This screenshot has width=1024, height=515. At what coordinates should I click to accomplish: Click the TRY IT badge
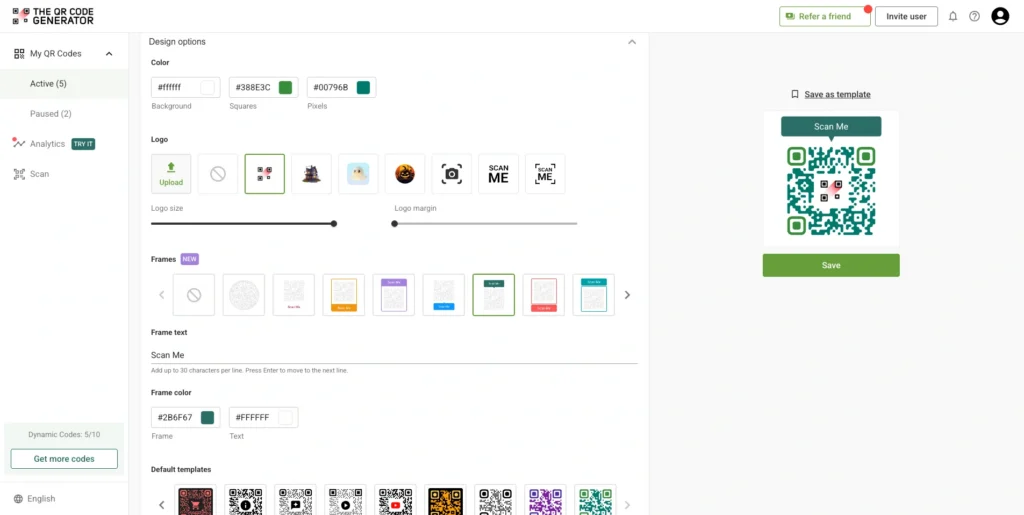coord(84,144)
